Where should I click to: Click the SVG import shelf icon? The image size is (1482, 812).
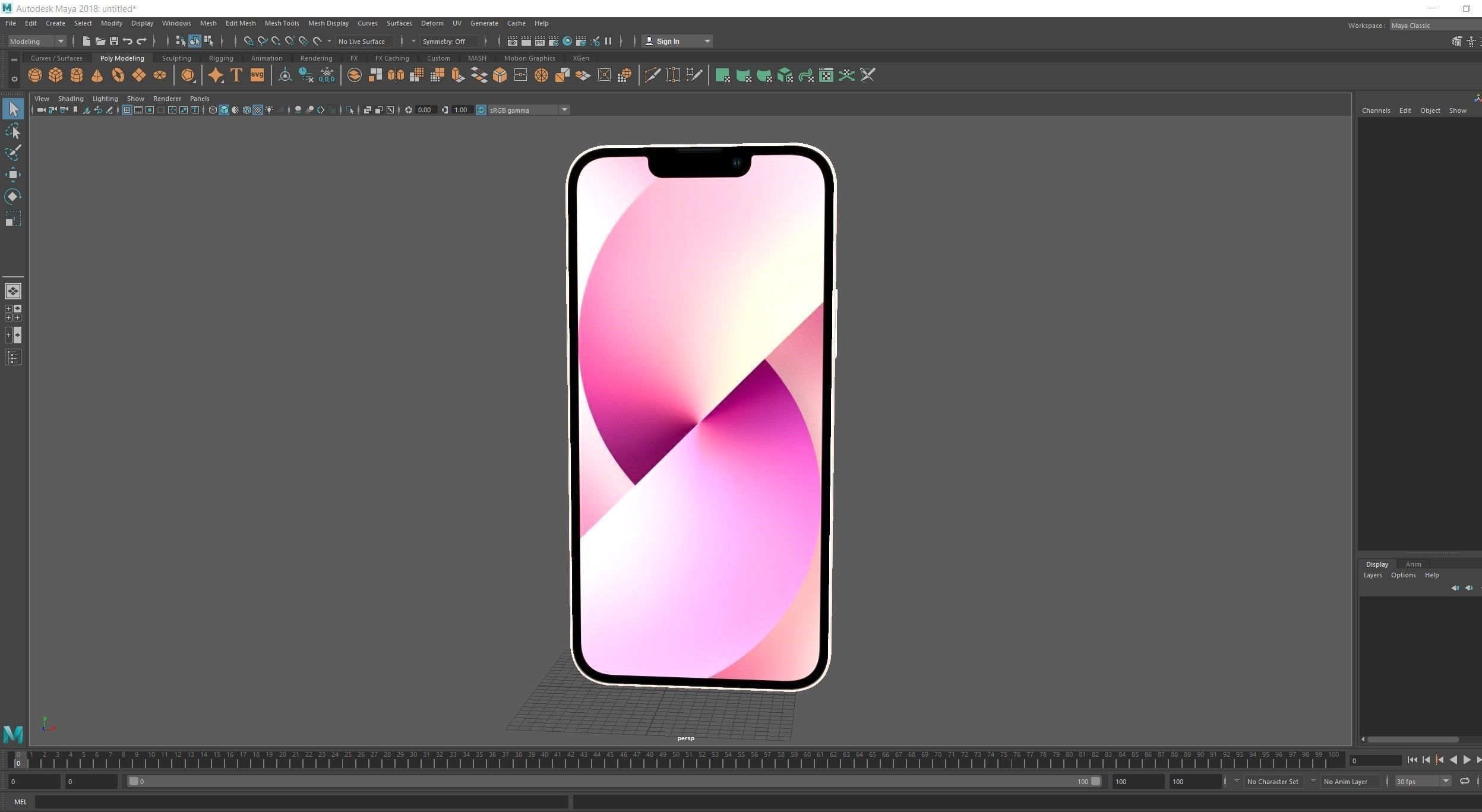click(x=257, y=75)
